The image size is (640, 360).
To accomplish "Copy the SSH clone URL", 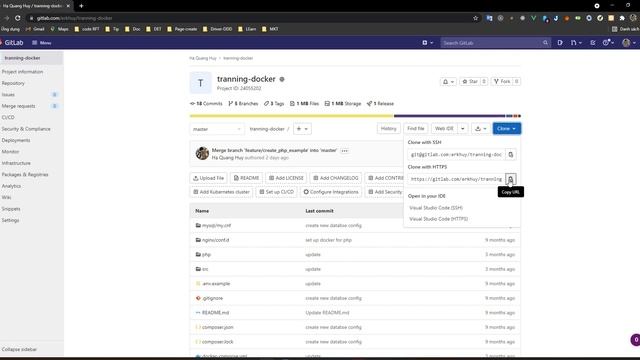I will click(x=511, y=154).
